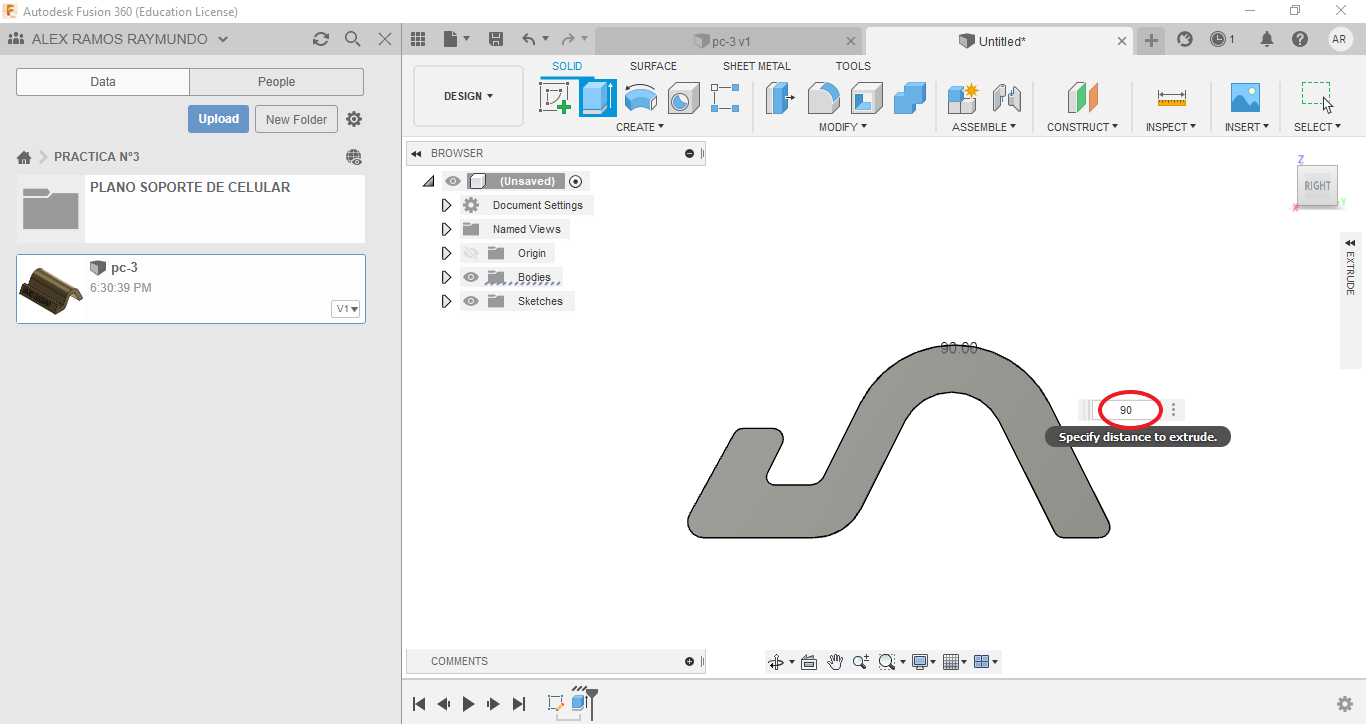1366x724 pixels.
Task: Click the Press Pull icon
Action: (779, 98)
